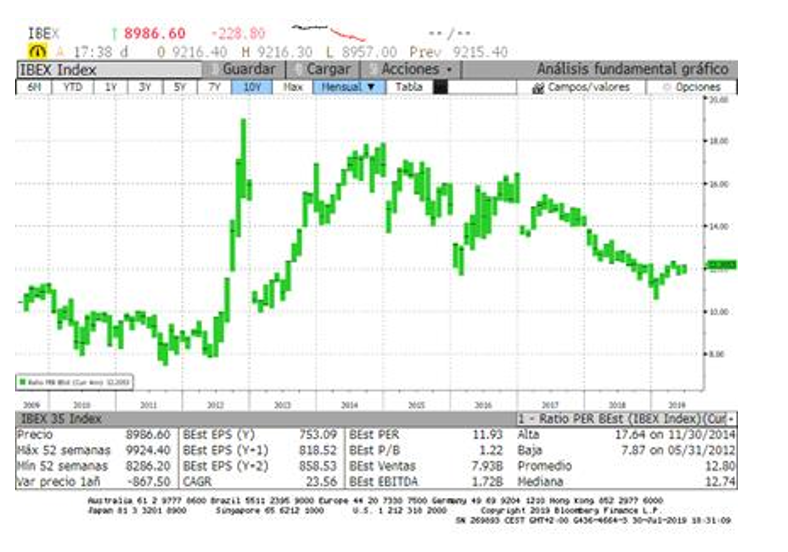Click the BEst EPS (Y-1) value 818.52

pos(318,450)
